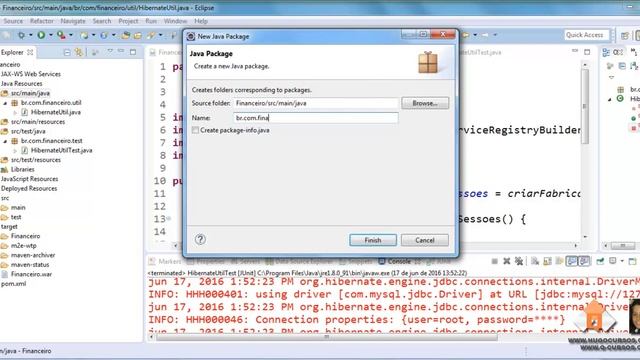
Task: Toggle console Scroll Lock icon
Action: click(x=547, y=261)
